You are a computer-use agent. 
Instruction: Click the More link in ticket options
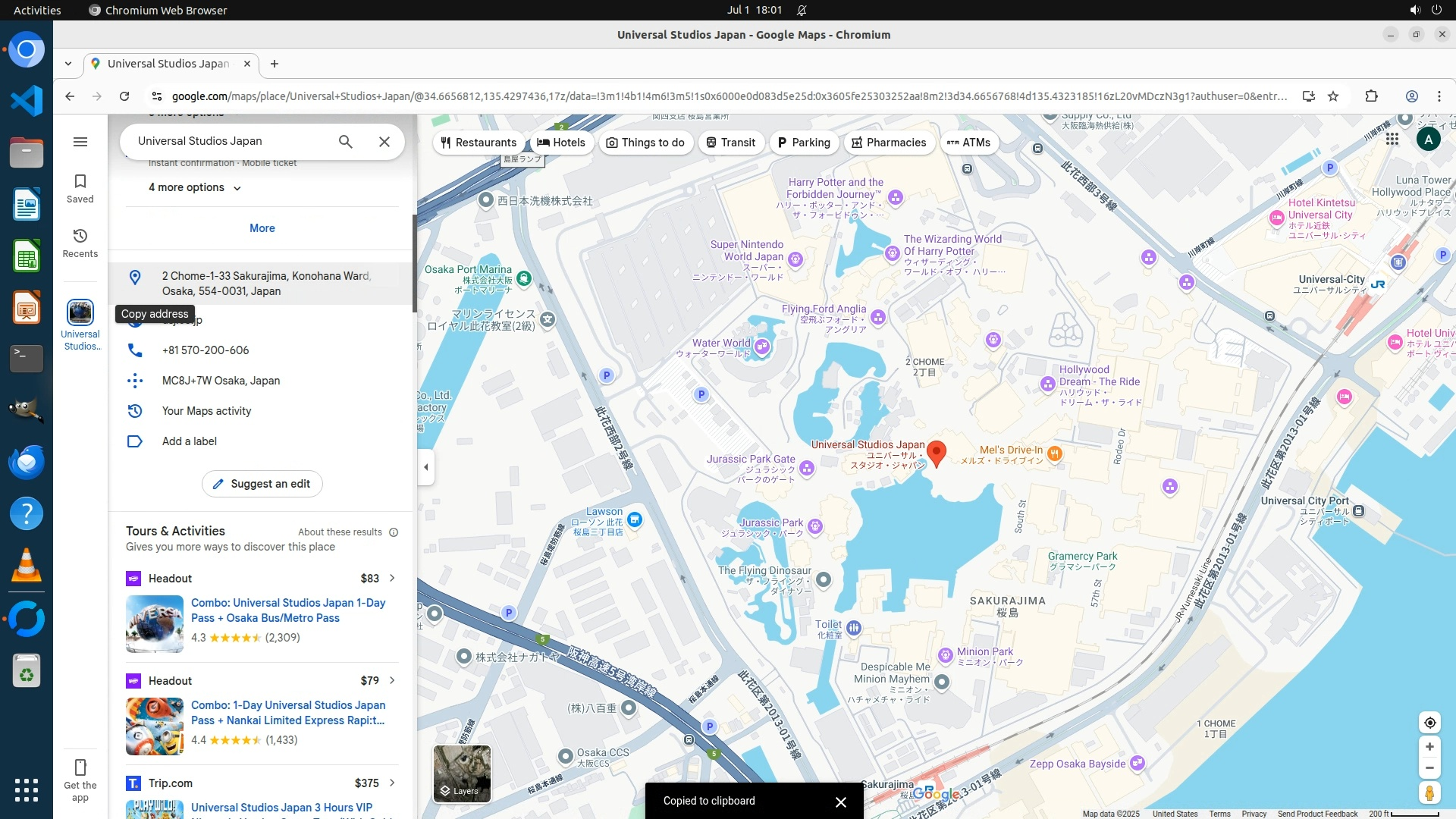[262, 228]
